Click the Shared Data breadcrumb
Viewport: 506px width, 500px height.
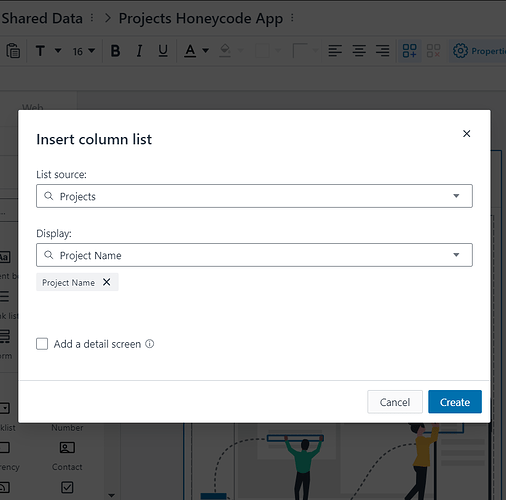(x=41, y=18)
